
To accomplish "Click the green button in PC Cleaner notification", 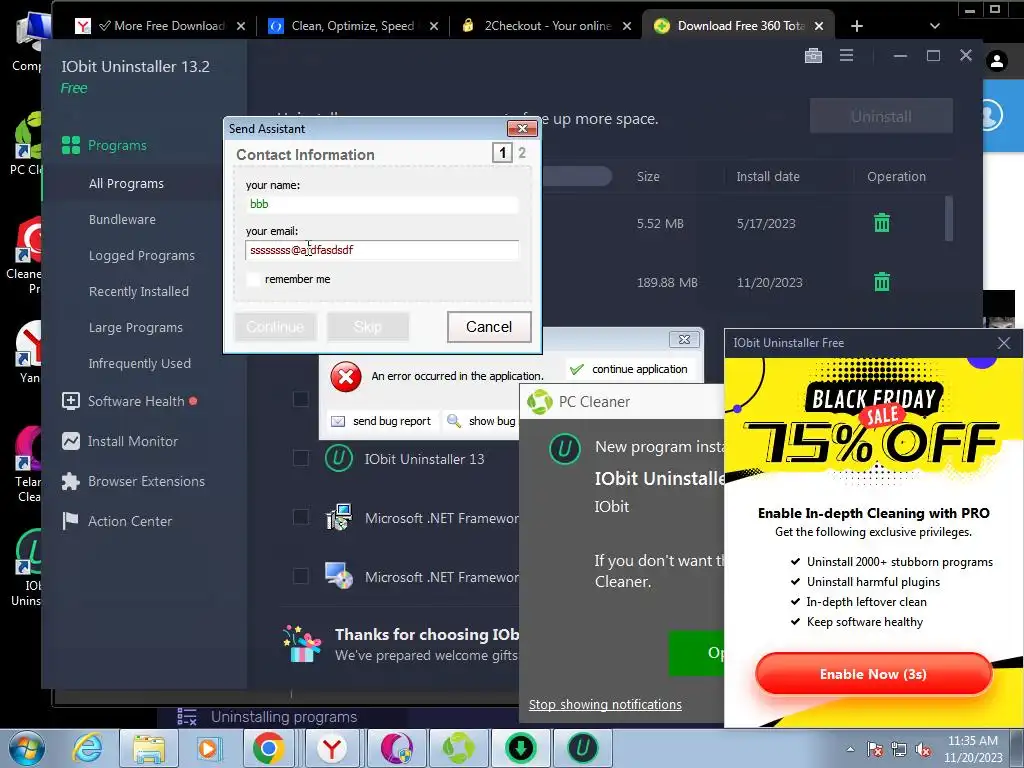I will (696, 653).
